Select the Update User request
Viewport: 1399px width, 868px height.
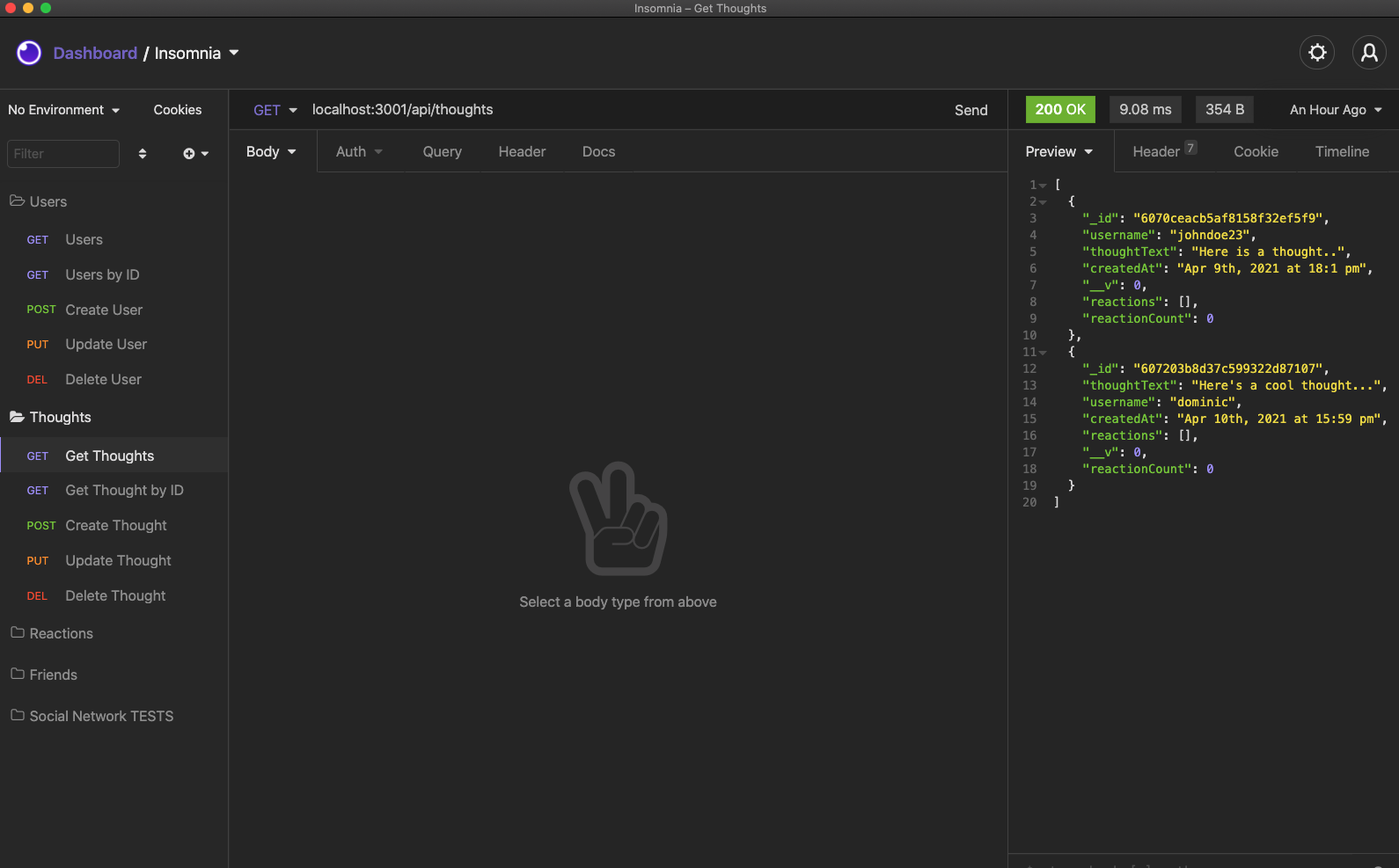coord(114,344)
